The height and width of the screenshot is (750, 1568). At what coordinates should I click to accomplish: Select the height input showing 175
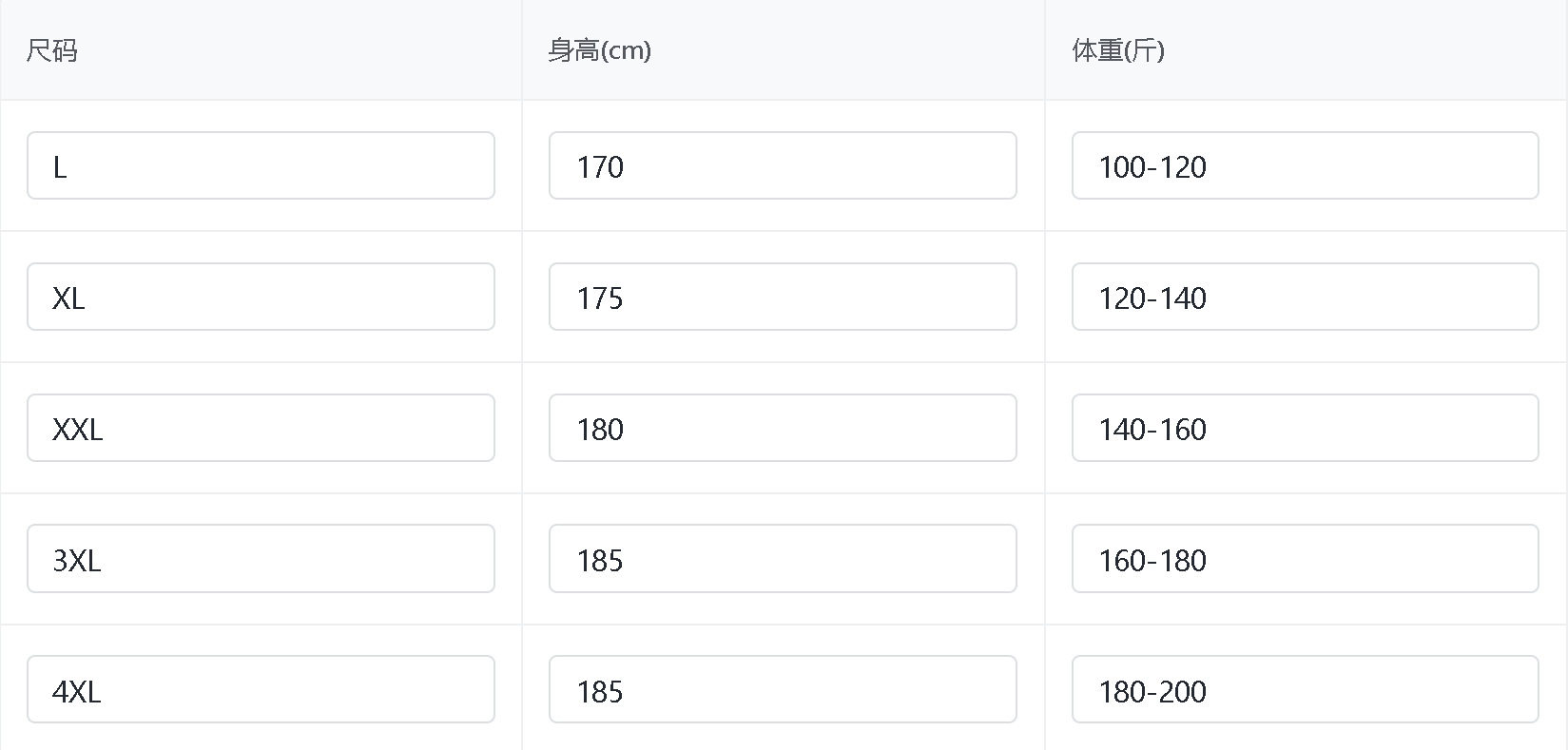[783, 298]
